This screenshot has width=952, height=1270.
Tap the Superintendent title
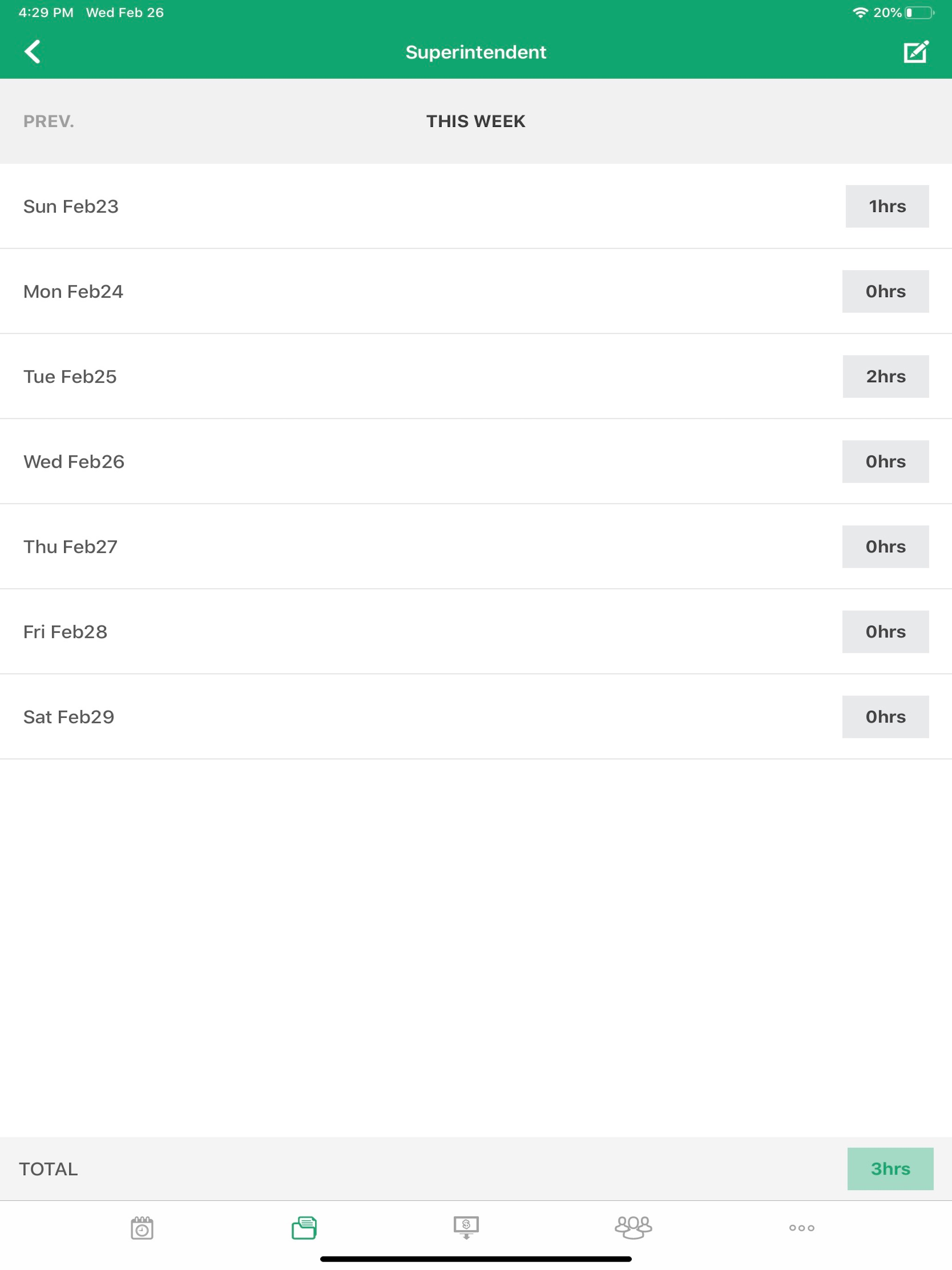[x=476, y=52]
